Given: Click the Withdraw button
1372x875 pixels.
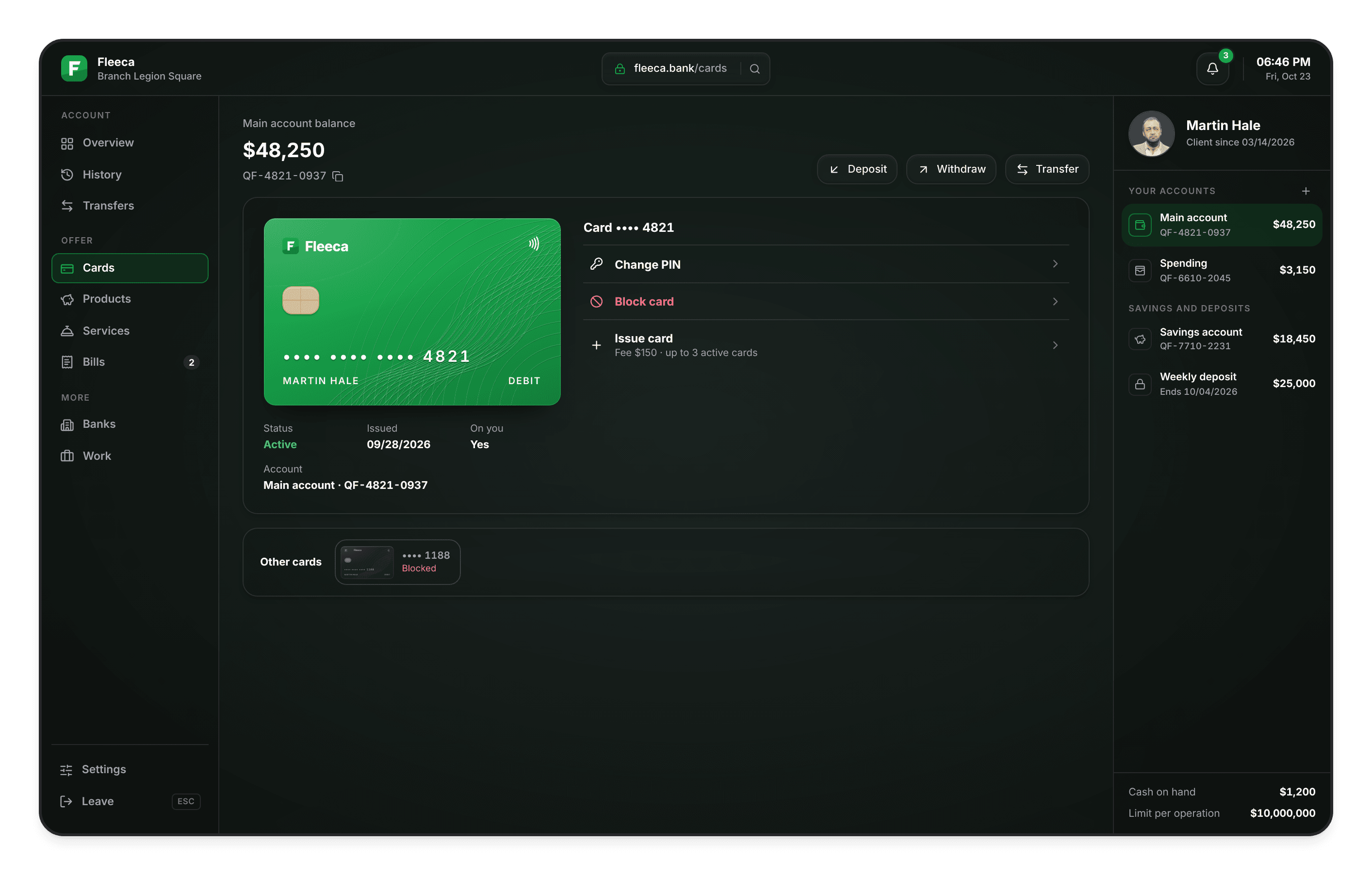Looking at the screenshot, I should [x=951, y=169].
